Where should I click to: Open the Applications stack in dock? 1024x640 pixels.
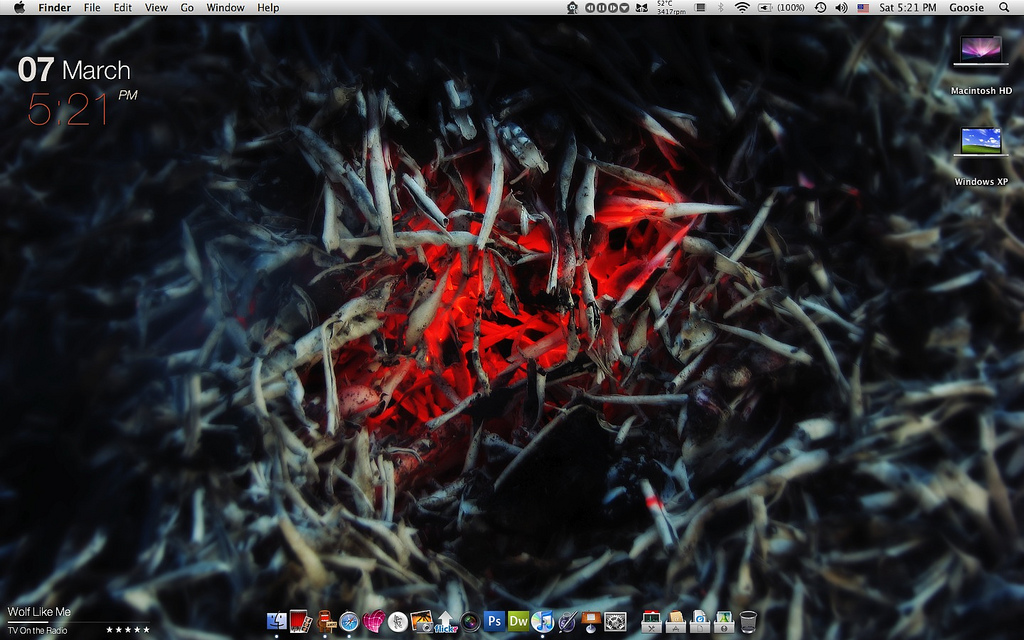pyautogui.click(x=675, y=621)
